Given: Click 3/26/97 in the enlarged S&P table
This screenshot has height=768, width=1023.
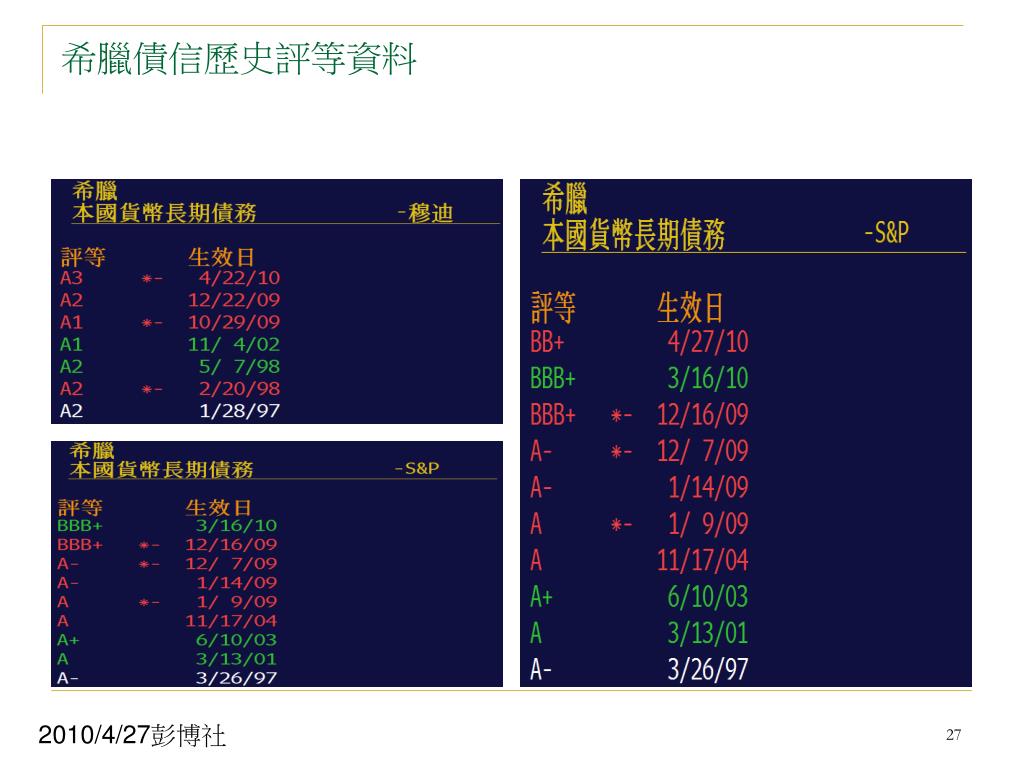Looking at the screenshot, I should point(708,670).
